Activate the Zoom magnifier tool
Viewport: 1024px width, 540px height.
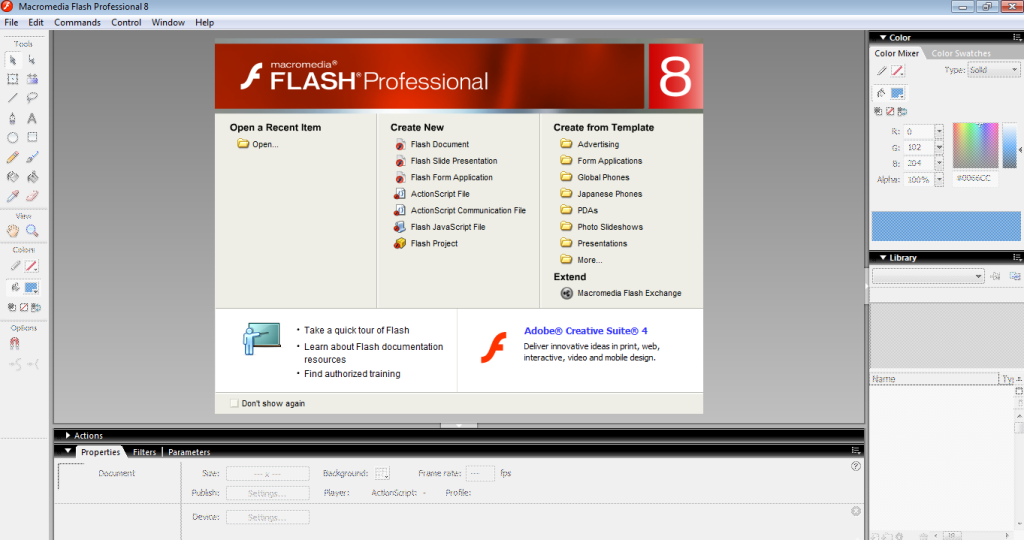[x=32, y=230]
